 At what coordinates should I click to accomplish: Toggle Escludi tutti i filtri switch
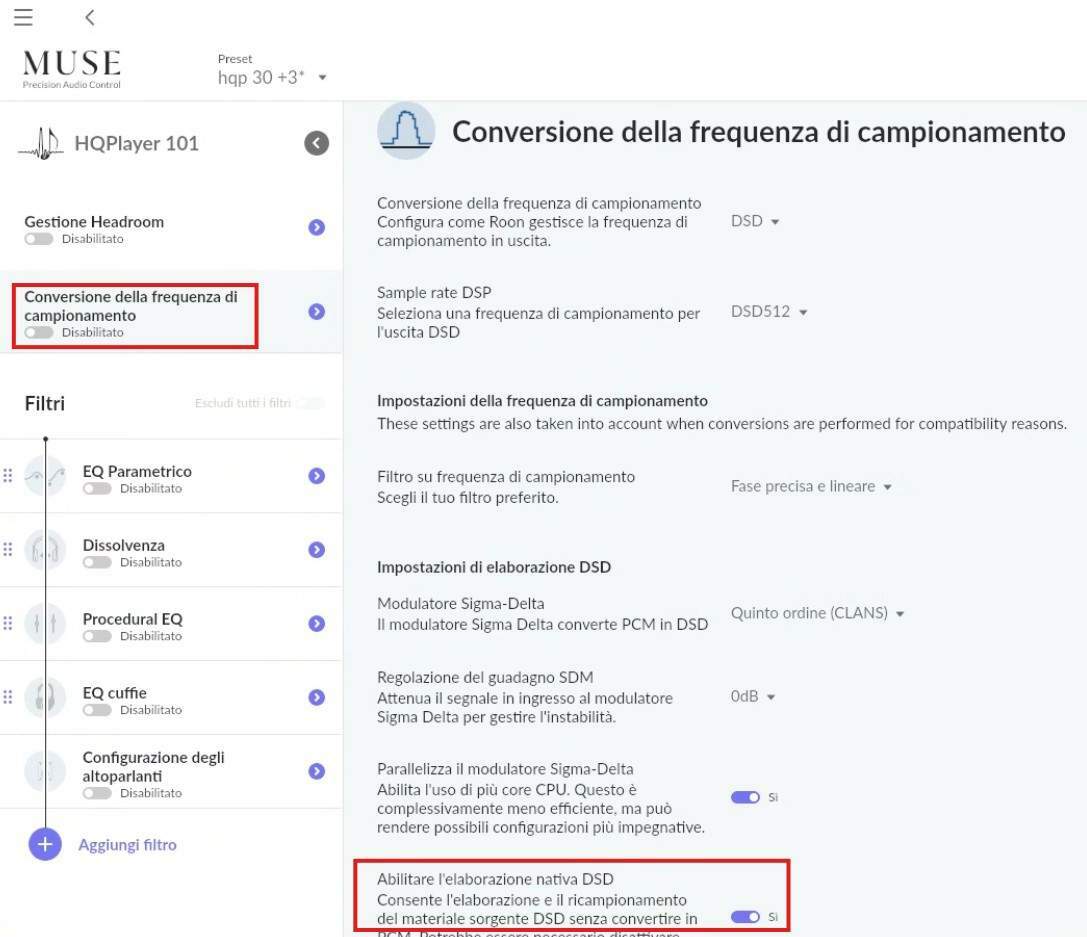click(x=310, y=403)
